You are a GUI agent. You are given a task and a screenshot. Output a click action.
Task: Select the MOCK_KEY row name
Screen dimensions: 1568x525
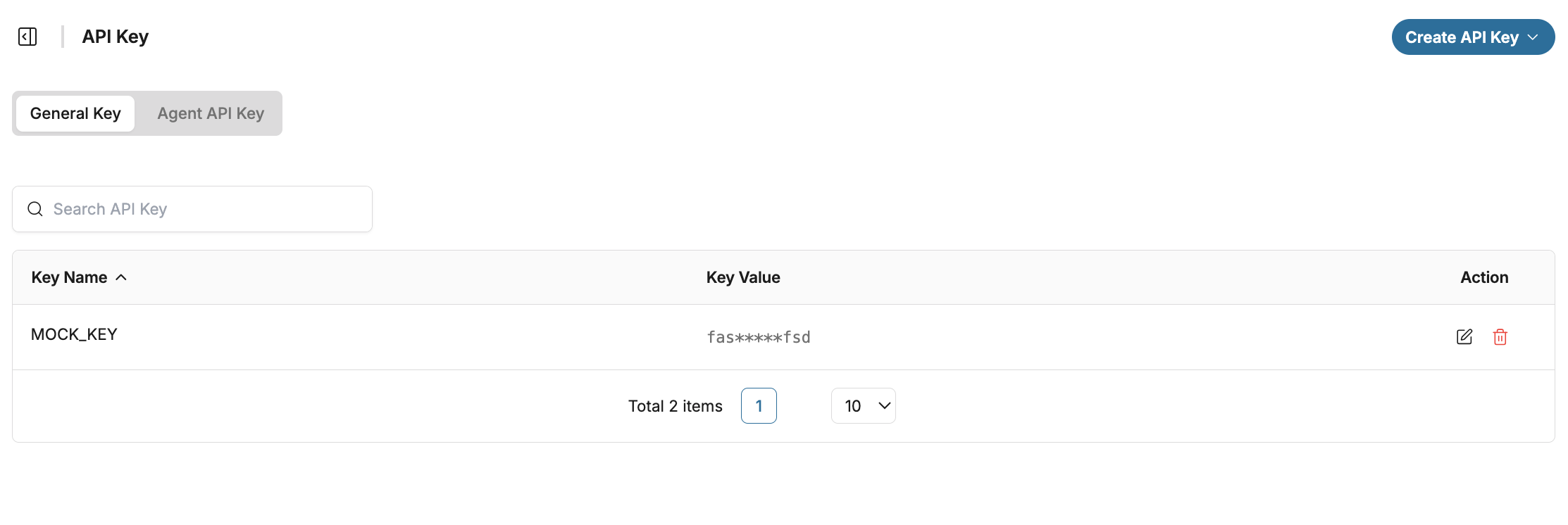click(74, 334)
